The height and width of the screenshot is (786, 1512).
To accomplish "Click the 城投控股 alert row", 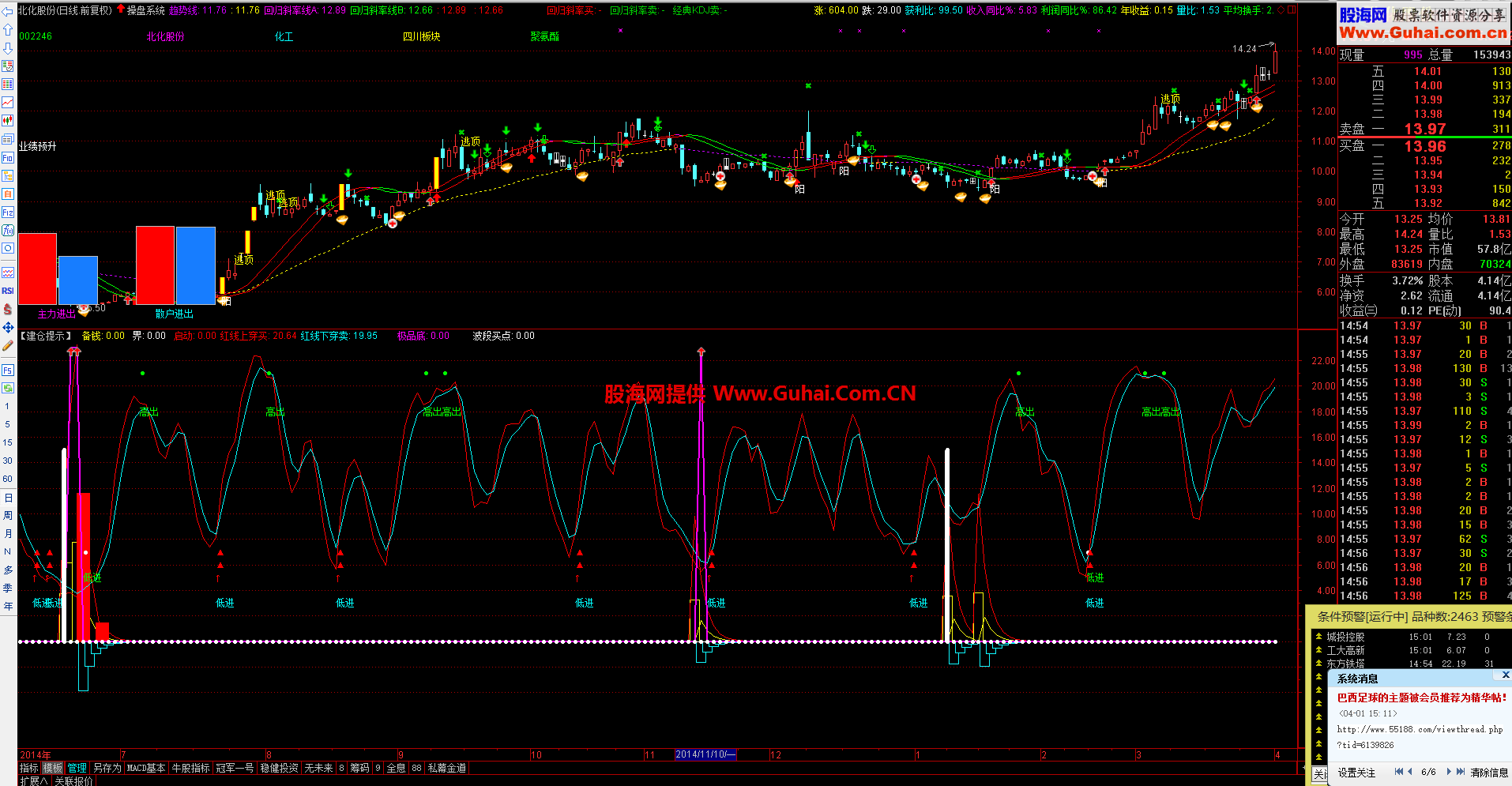I will (1410, 637).
